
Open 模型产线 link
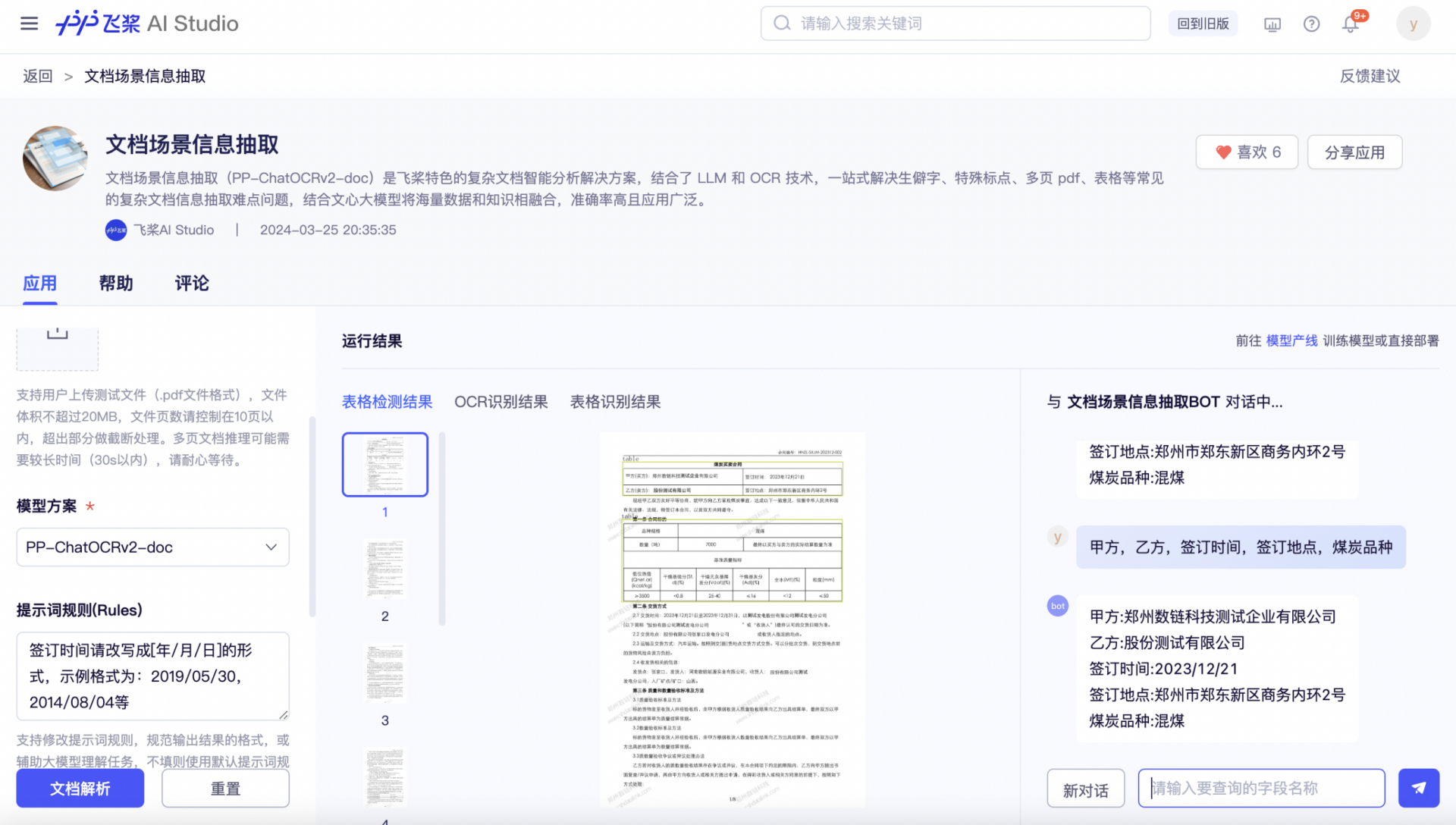[1291, 340]
